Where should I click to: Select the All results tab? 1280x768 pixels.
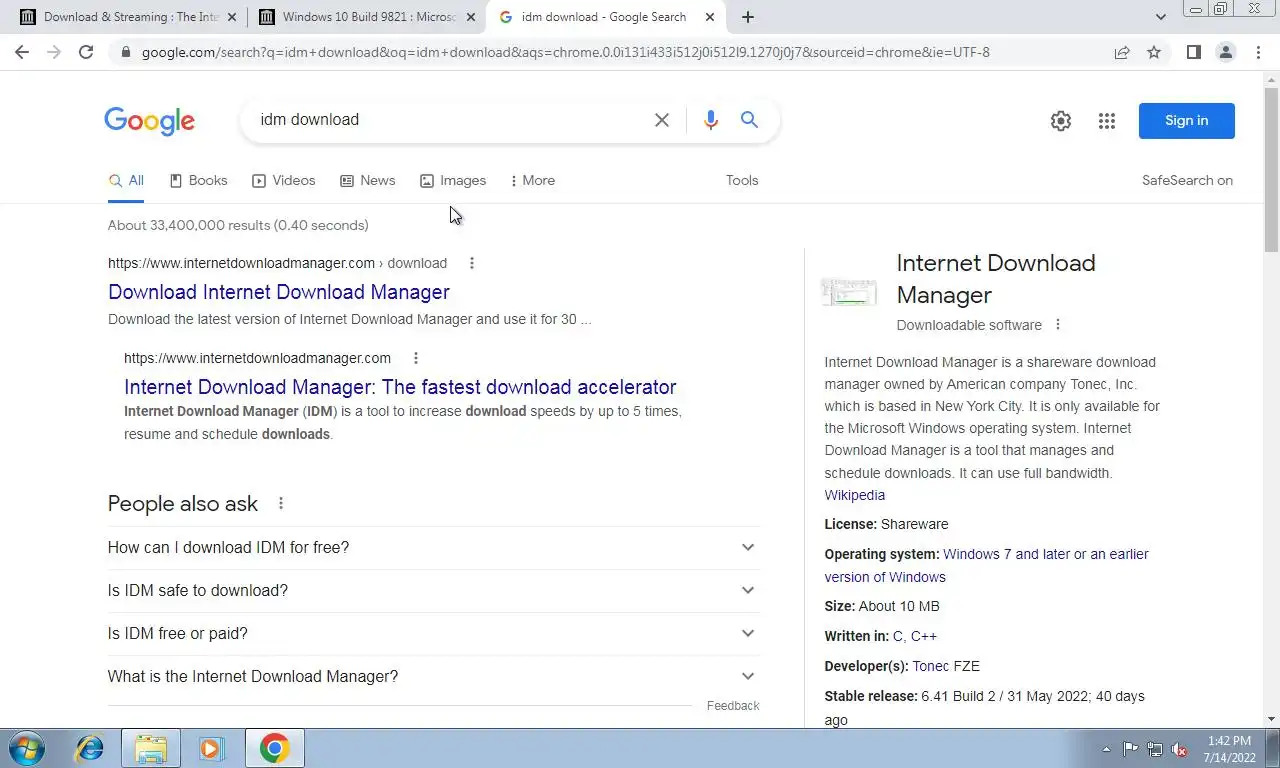click(126, 181)
